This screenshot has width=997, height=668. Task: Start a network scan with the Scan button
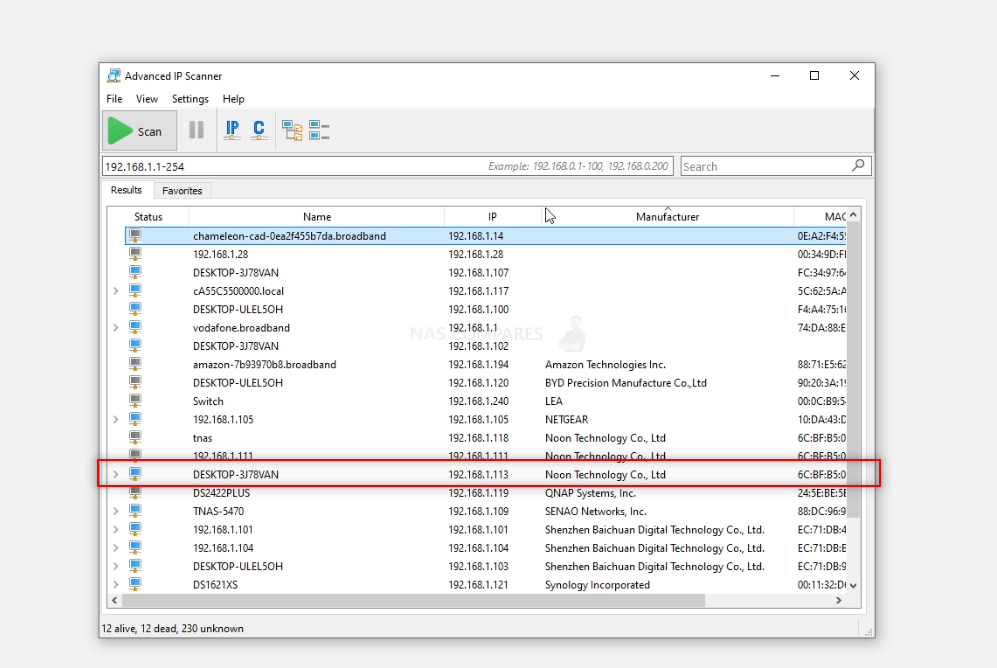140,131
